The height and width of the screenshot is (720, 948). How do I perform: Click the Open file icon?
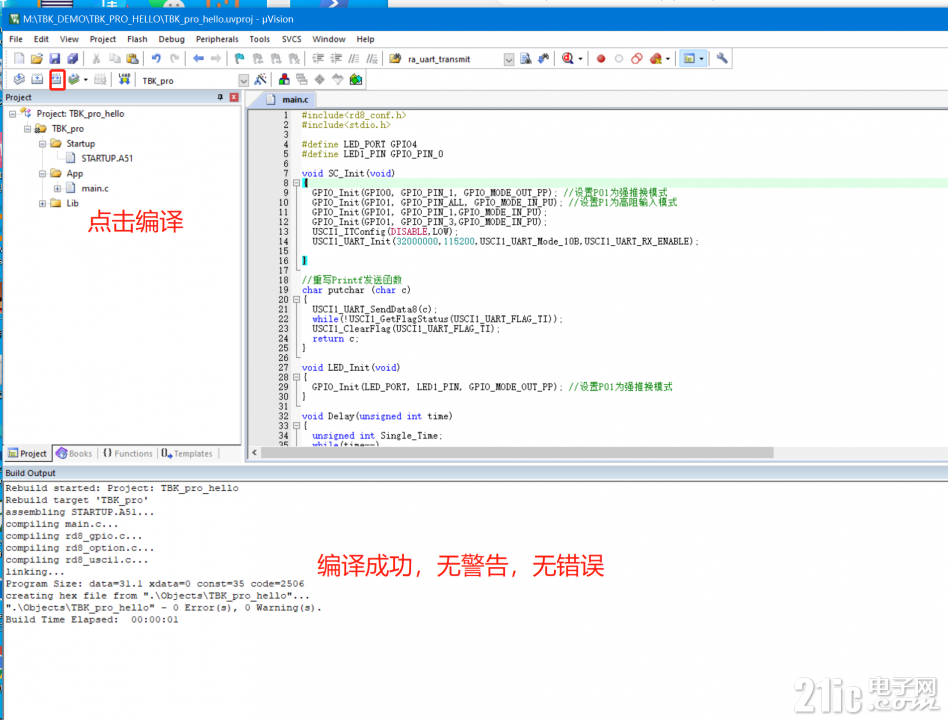(37, 59)
